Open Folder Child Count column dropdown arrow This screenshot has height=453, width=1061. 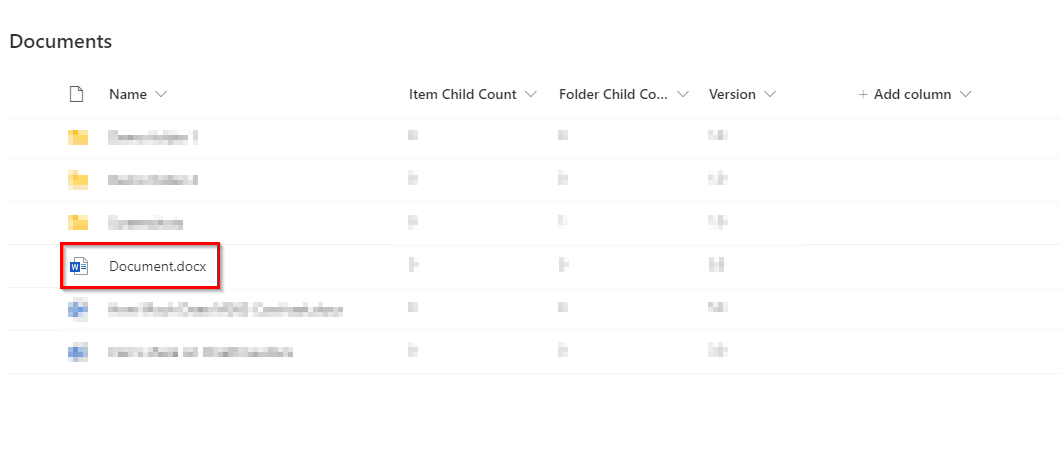683,94
